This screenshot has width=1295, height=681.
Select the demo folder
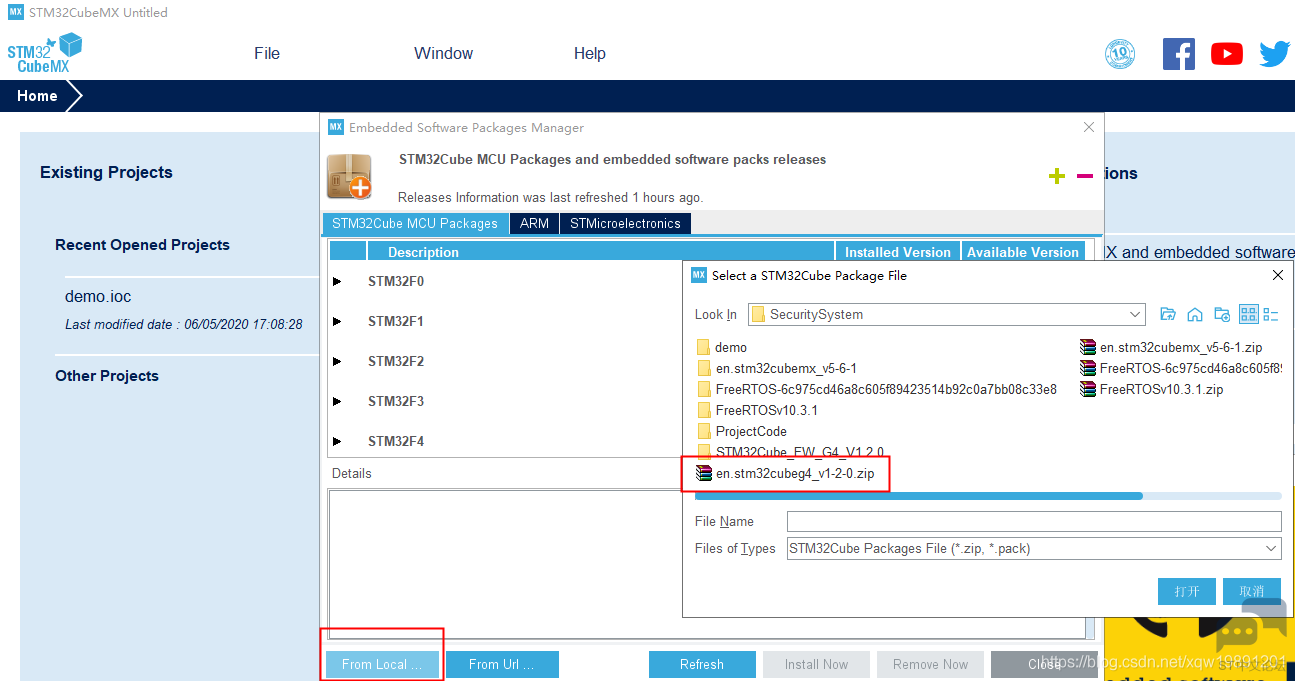[722, 347]
